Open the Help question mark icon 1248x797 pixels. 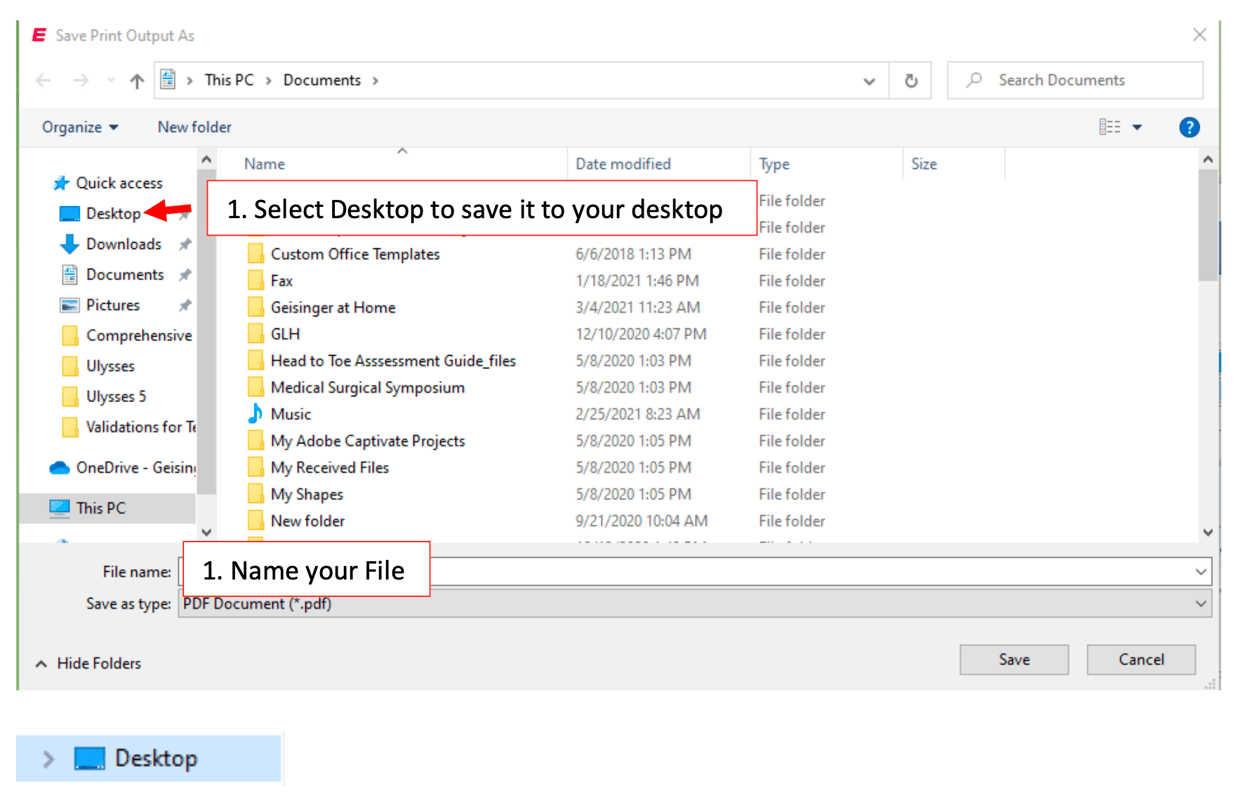point(1189,127)
